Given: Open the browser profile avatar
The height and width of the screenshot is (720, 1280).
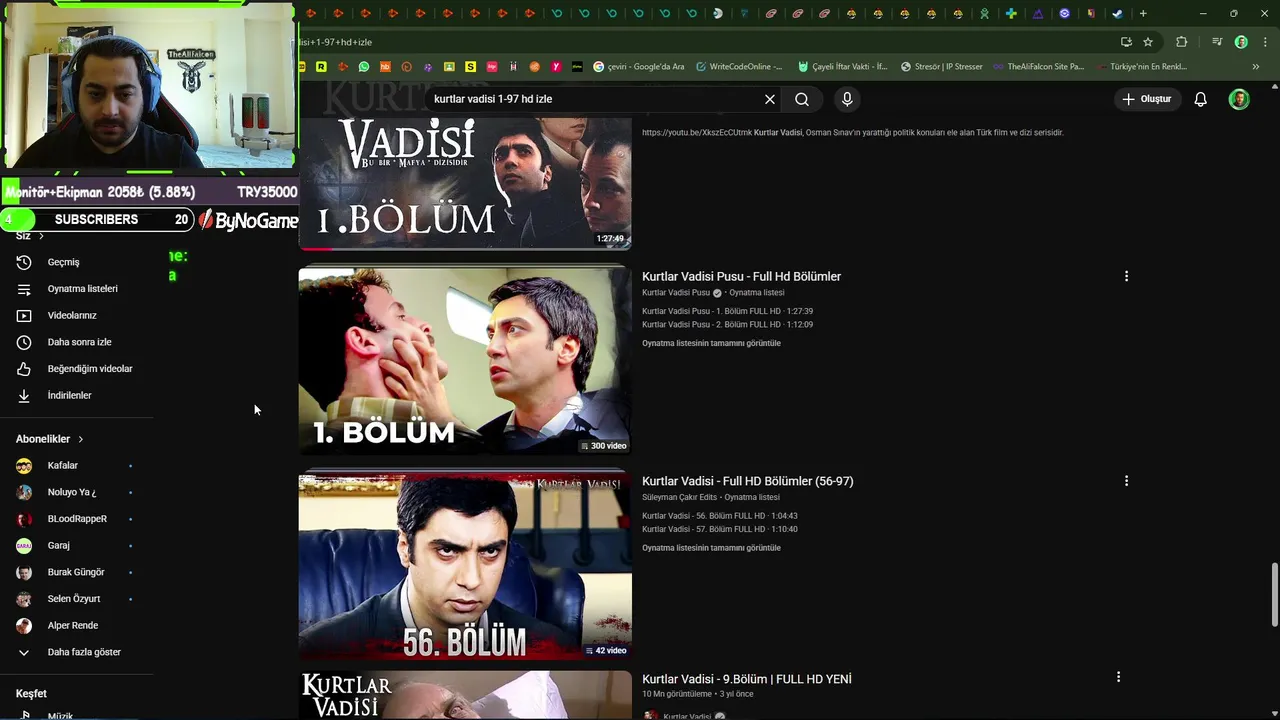Looking at the screenshot, I should point(1241,42).
